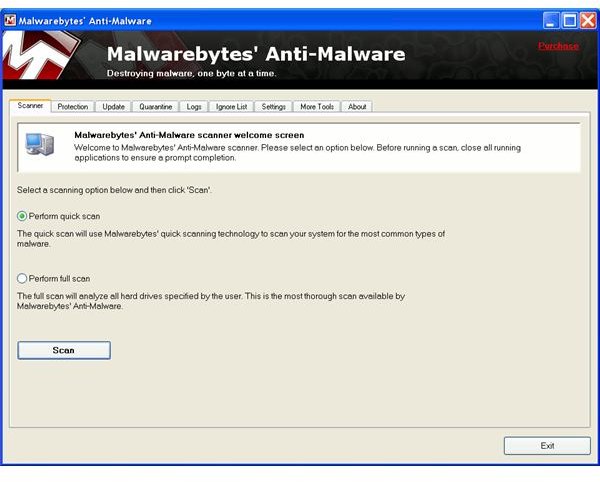
Task: Click the Exit button
Action: (547, 446)
